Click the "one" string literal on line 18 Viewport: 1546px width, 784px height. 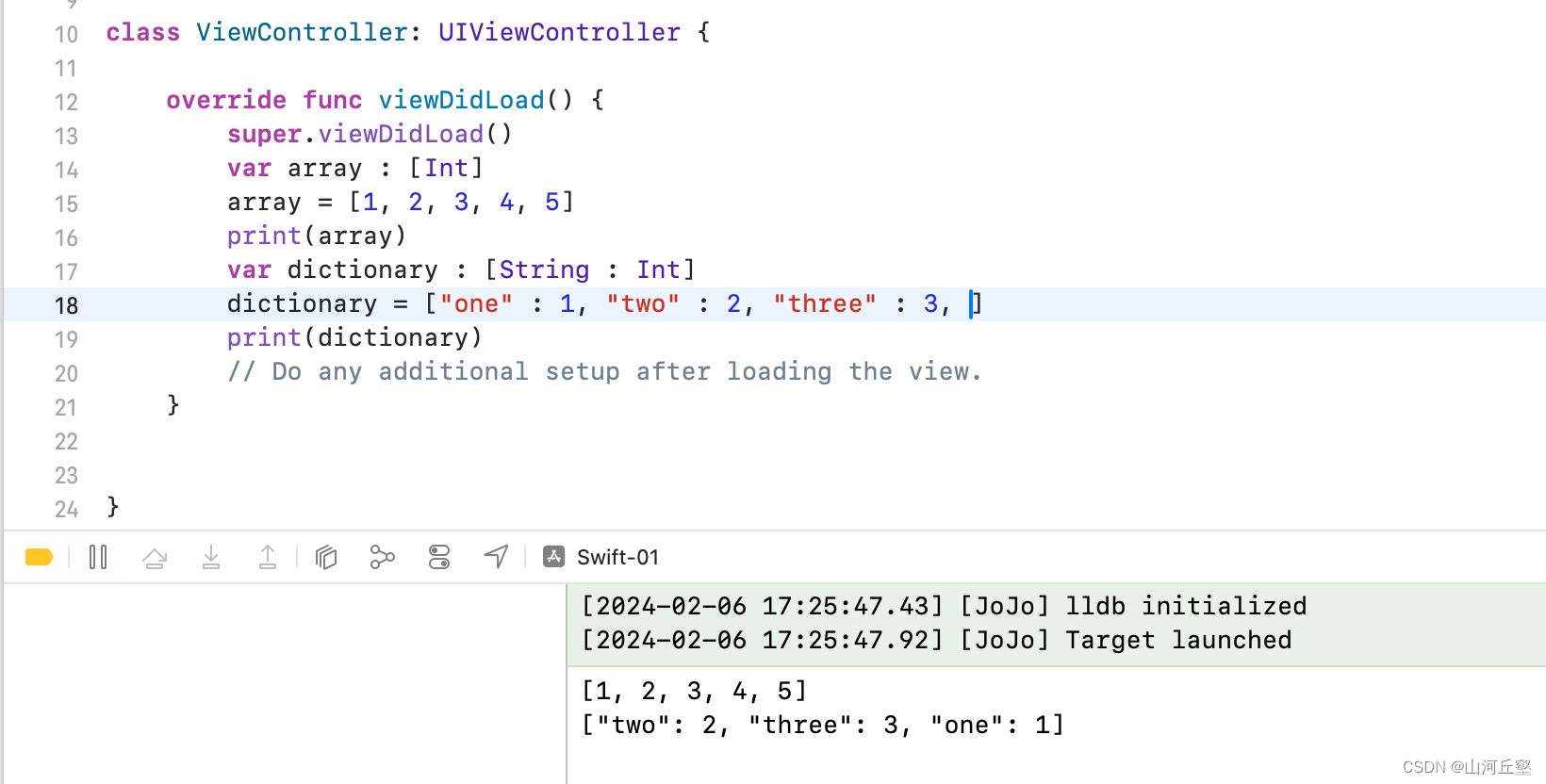tap(476, 303)
